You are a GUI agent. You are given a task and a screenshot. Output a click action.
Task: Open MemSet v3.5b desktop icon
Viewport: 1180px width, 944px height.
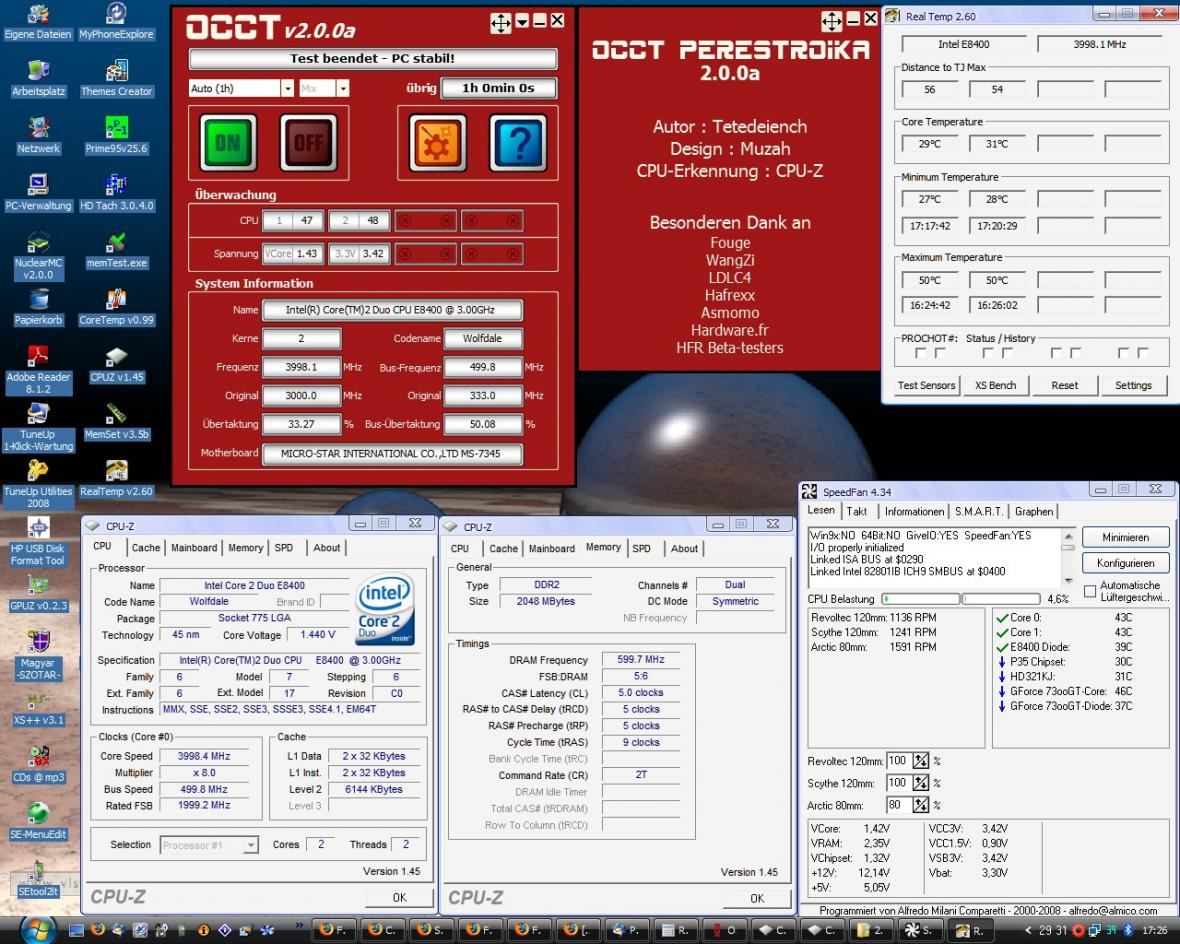click(x=116, y=421)
